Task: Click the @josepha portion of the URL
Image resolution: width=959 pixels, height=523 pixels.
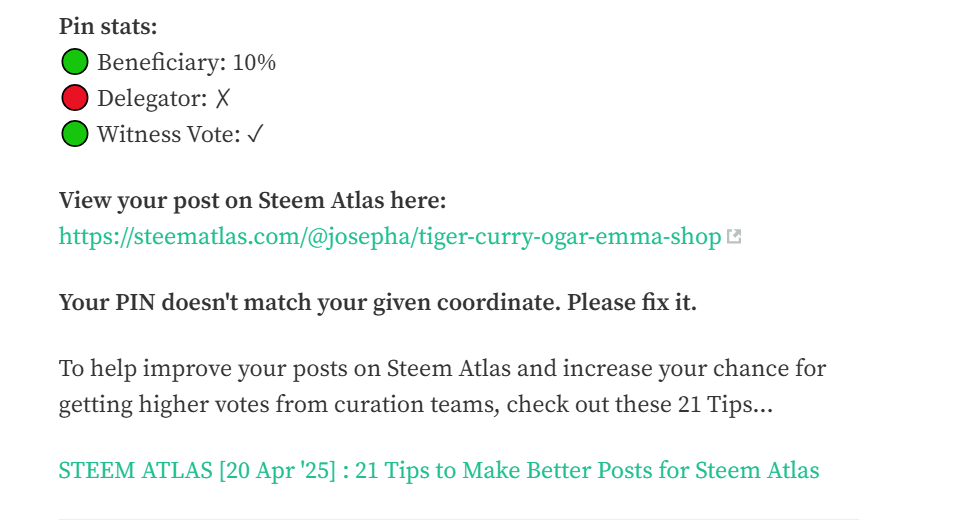Action: pyautogui.click(x=359, y=237)
